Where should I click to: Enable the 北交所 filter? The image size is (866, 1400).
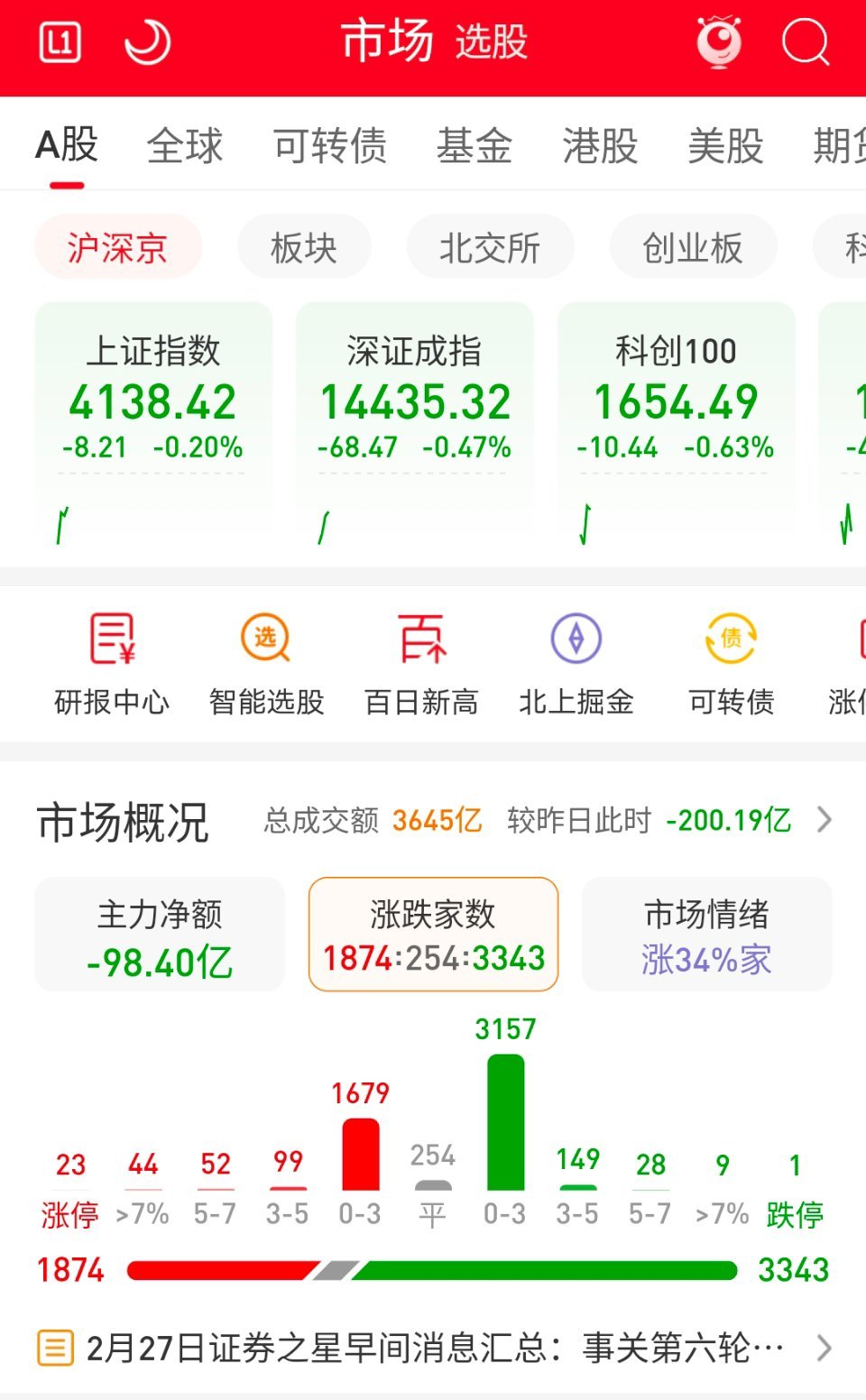click(x=490, y=247)
